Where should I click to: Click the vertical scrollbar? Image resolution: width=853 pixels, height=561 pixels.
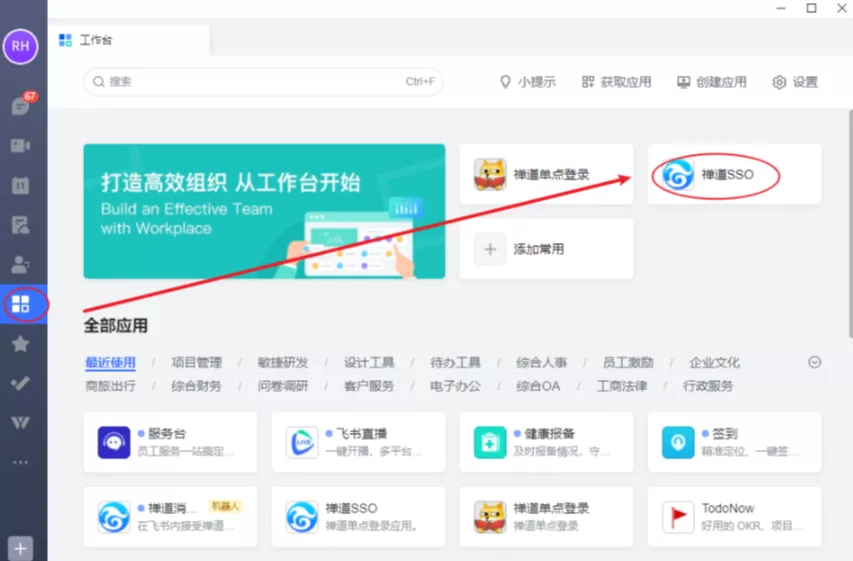tap(850, 224)
